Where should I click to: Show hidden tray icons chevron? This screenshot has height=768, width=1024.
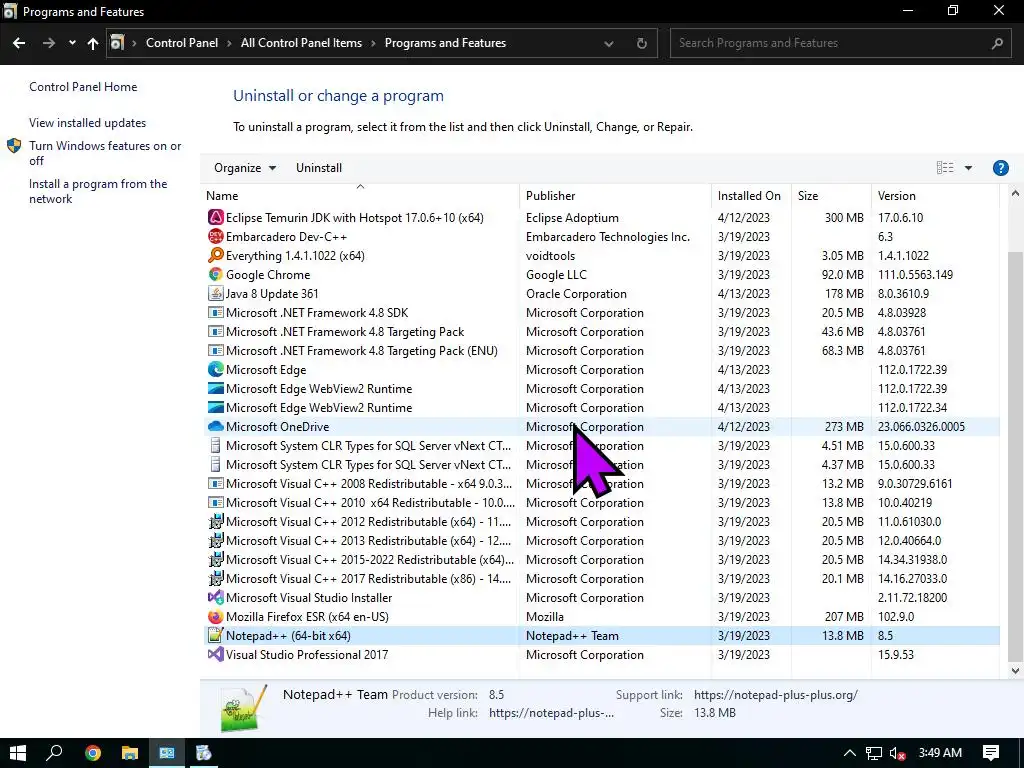click(x=849, y=754)
